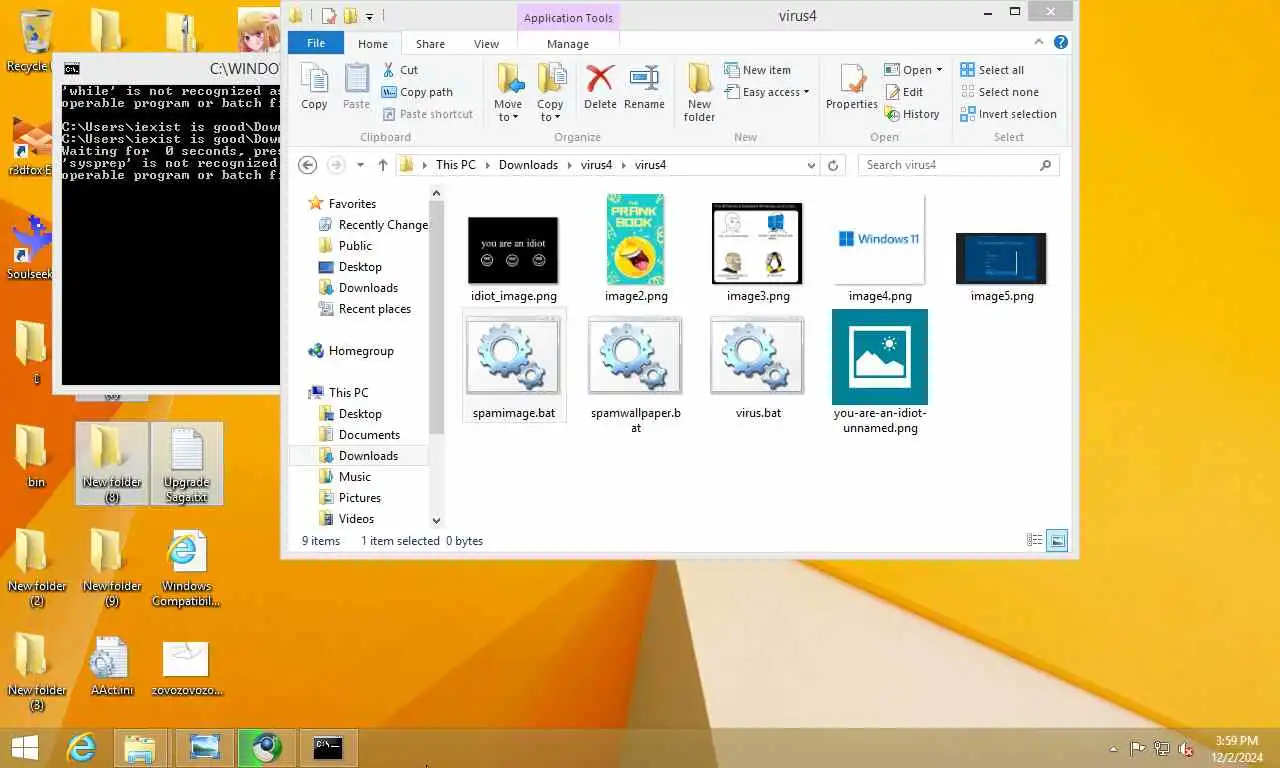Image resolution: width=1280 pixels, height=768 pixels.
Task: Open Videos under This PC
Action: (x=346, y=519)
